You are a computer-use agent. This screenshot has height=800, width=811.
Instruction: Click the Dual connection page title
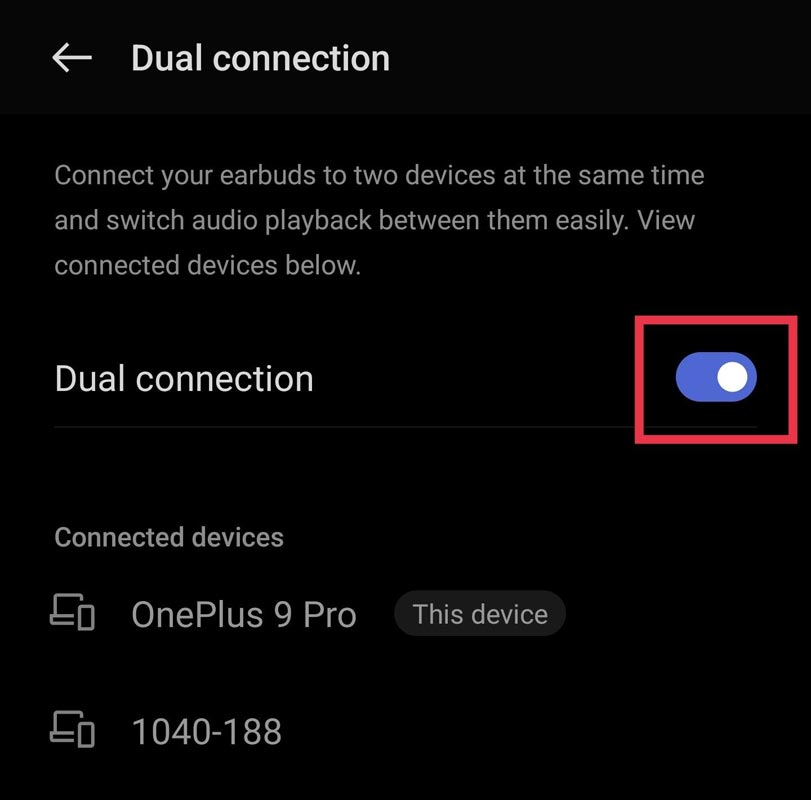pos(260,58)
